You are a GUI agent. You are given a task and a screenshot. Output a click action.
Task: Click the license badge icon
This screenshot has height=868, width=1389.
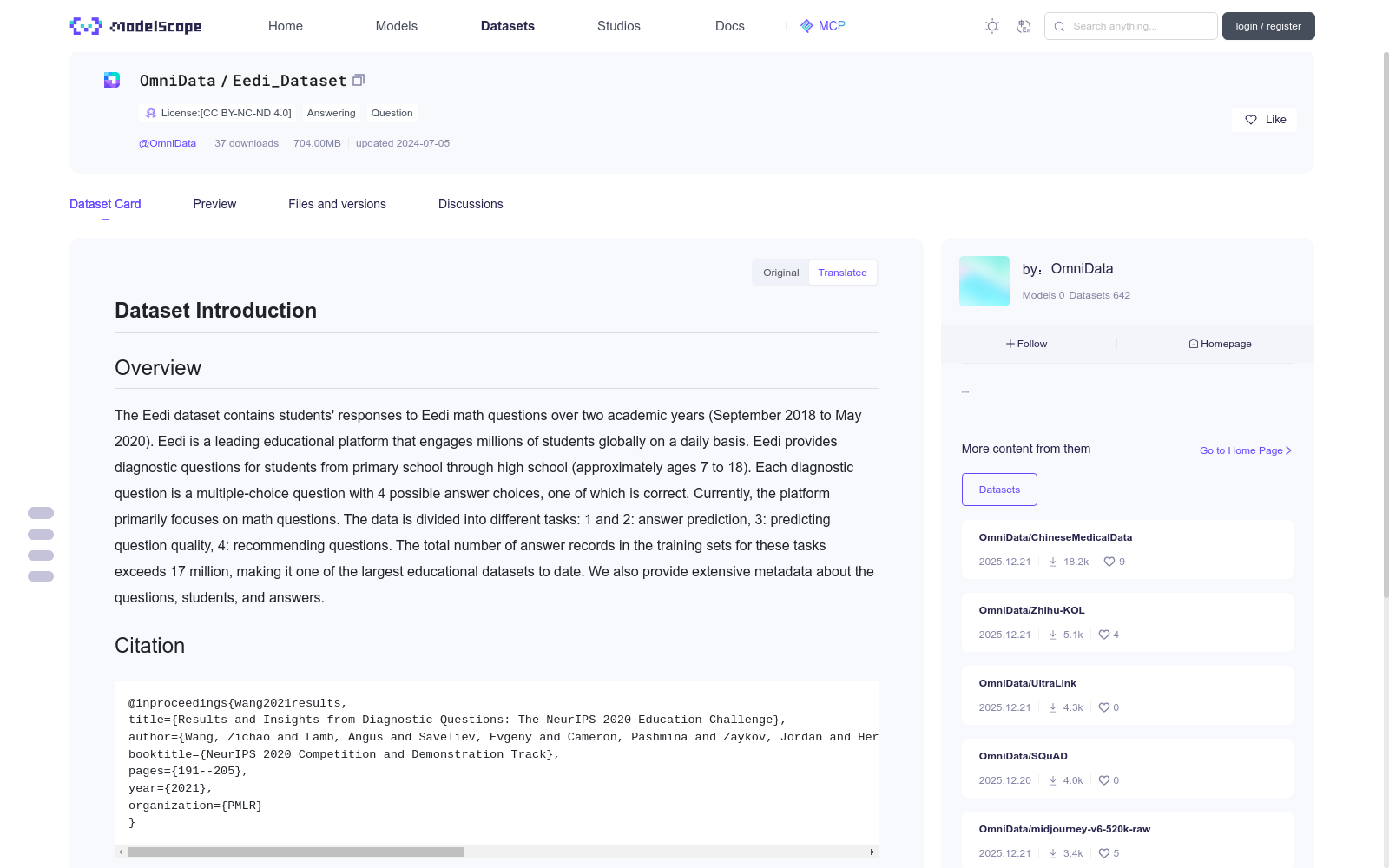(151, 113)
